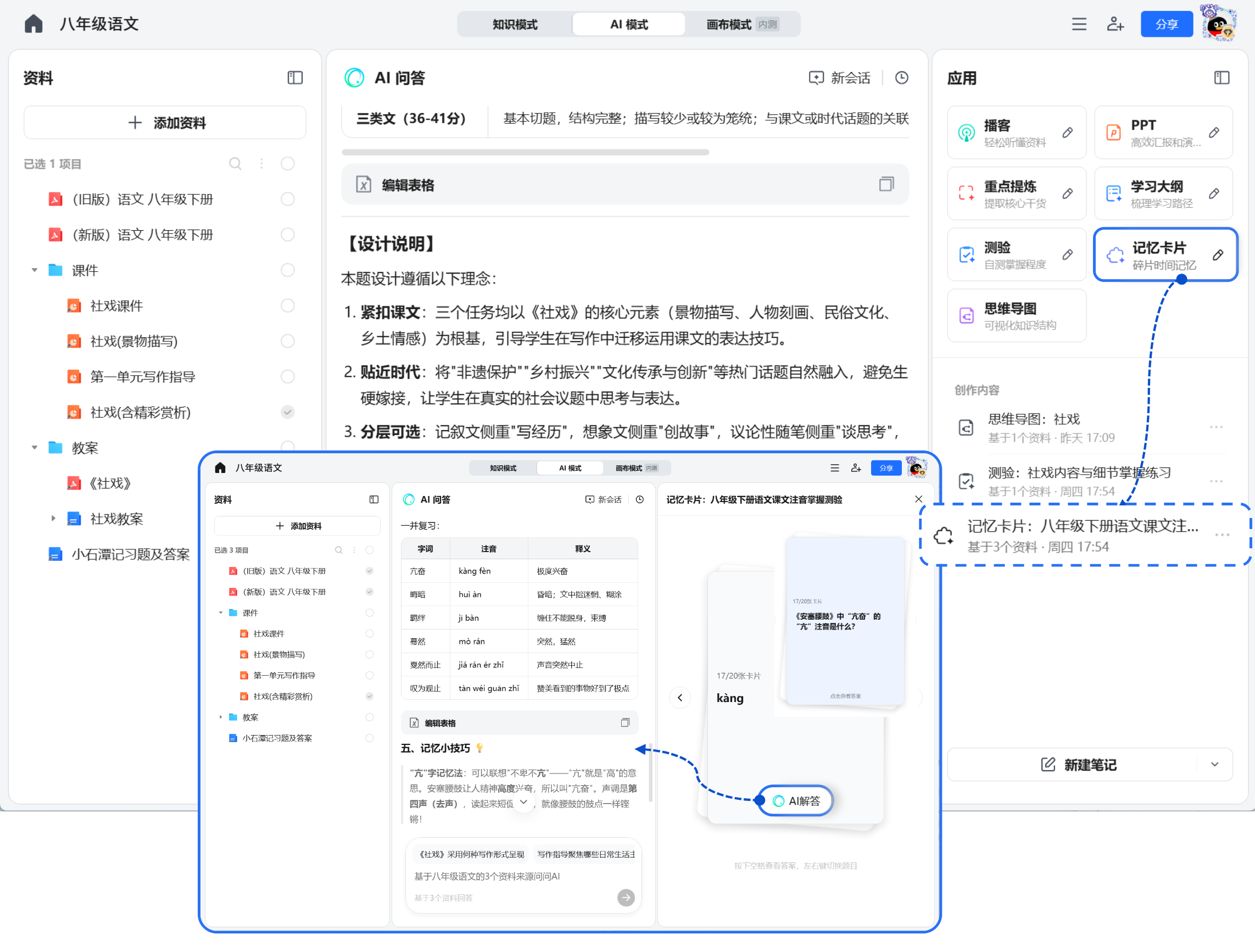Switch to 知识模式 tab

515,24
